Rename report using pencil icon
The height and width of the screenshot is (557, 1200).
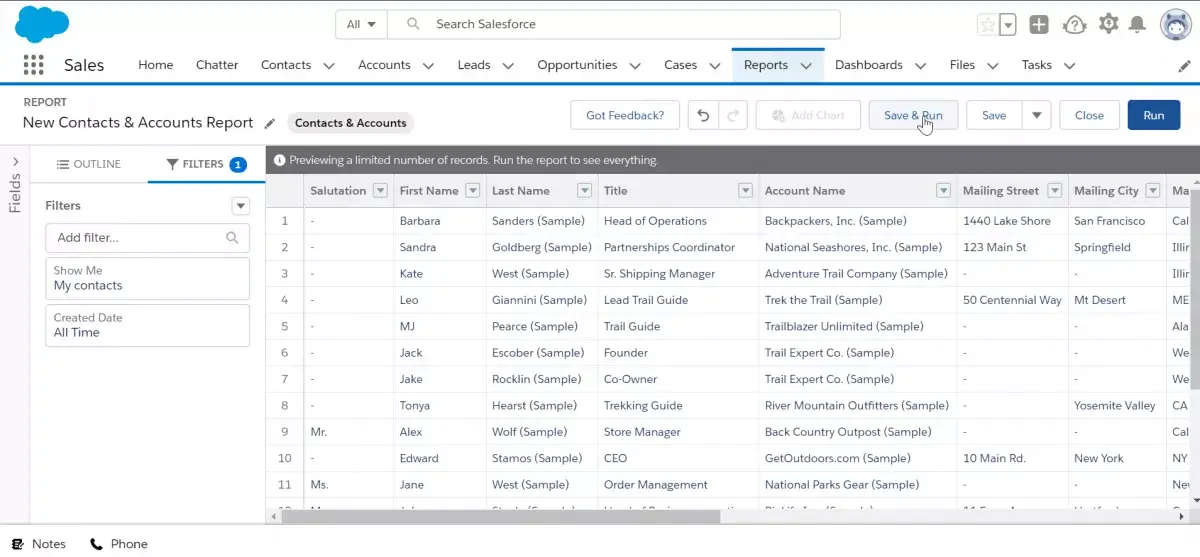pos(270,123)
